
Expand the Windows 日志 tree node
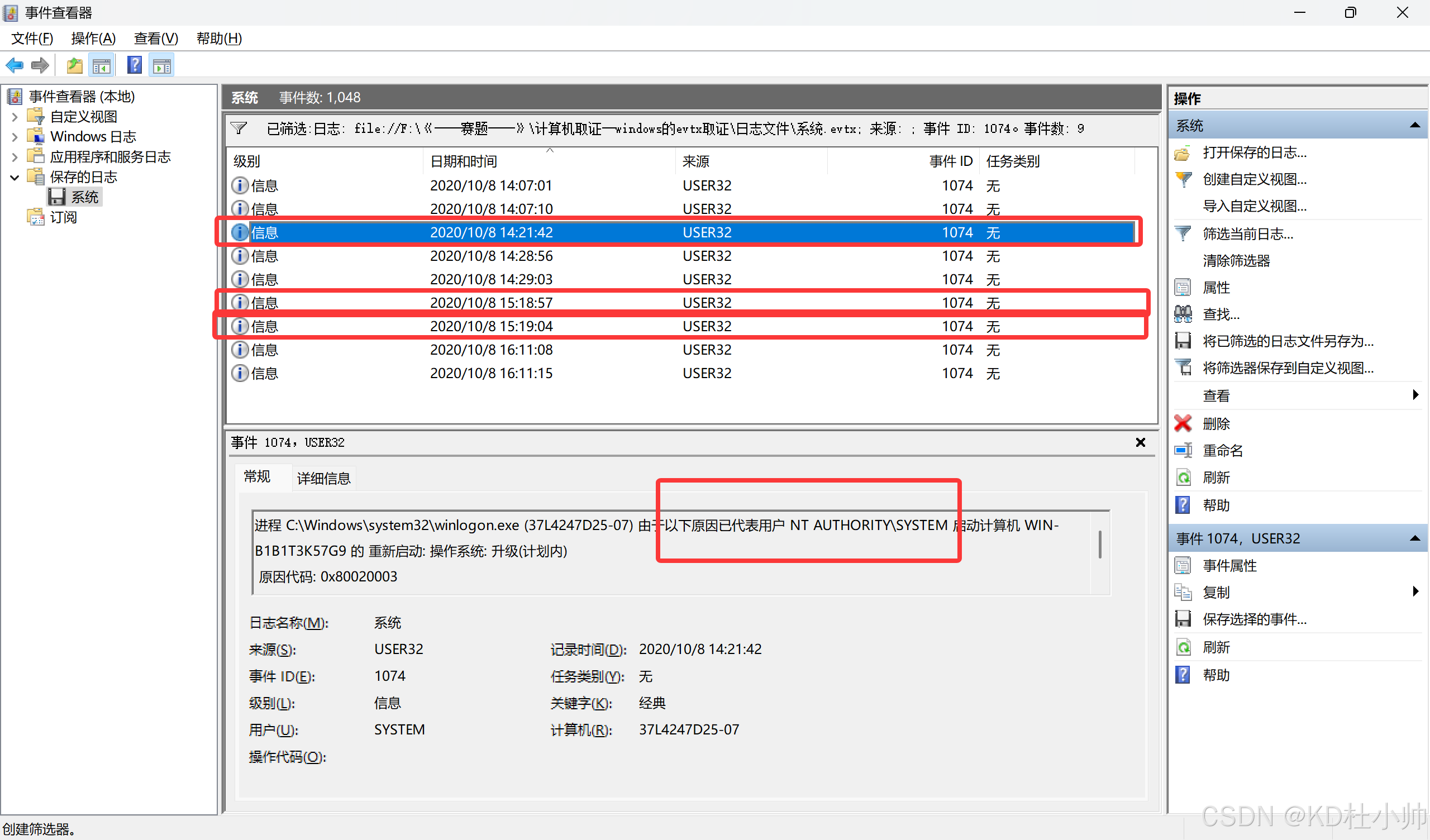(x=15, y=137)
